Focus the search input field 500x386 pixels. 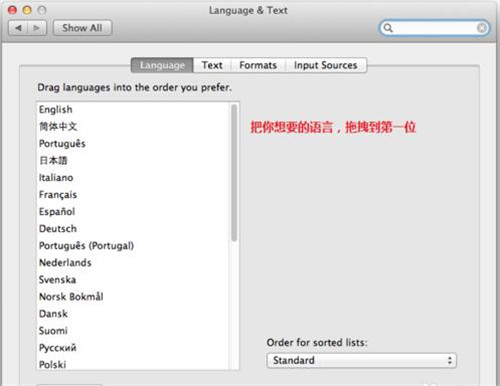click(434, 28)
